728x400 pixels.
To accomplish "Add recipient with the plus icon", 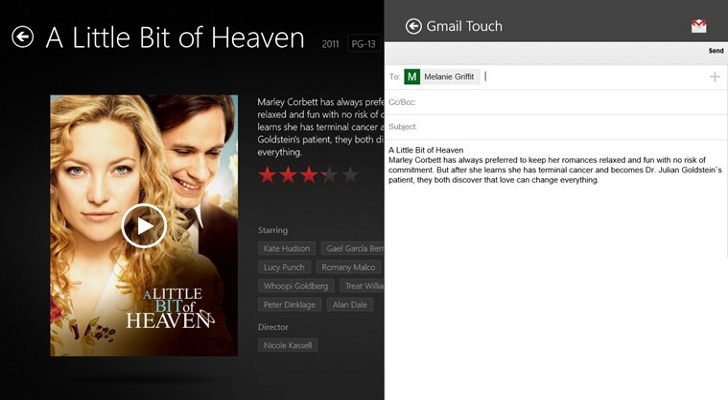I will (x=714, y=77).
